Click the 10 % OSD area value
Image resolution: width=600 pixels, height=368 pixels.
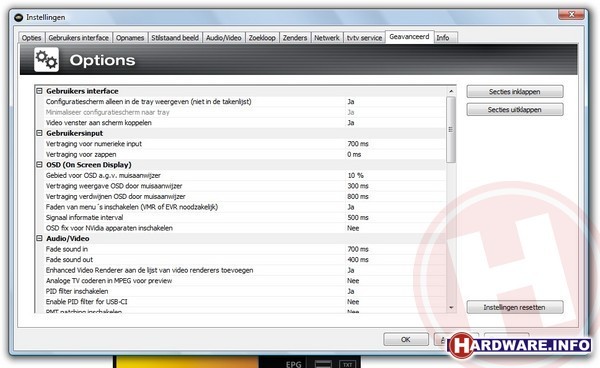point(355,176)
